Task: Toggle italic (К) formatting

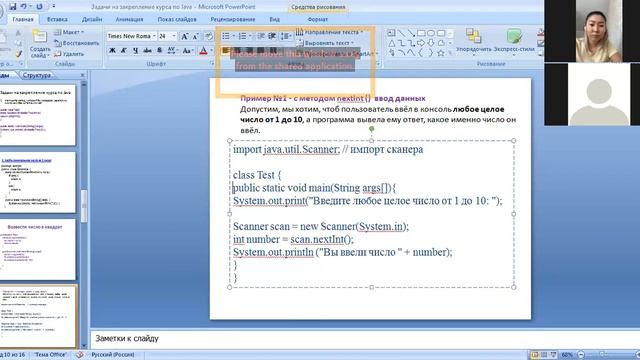Action: 124,50
